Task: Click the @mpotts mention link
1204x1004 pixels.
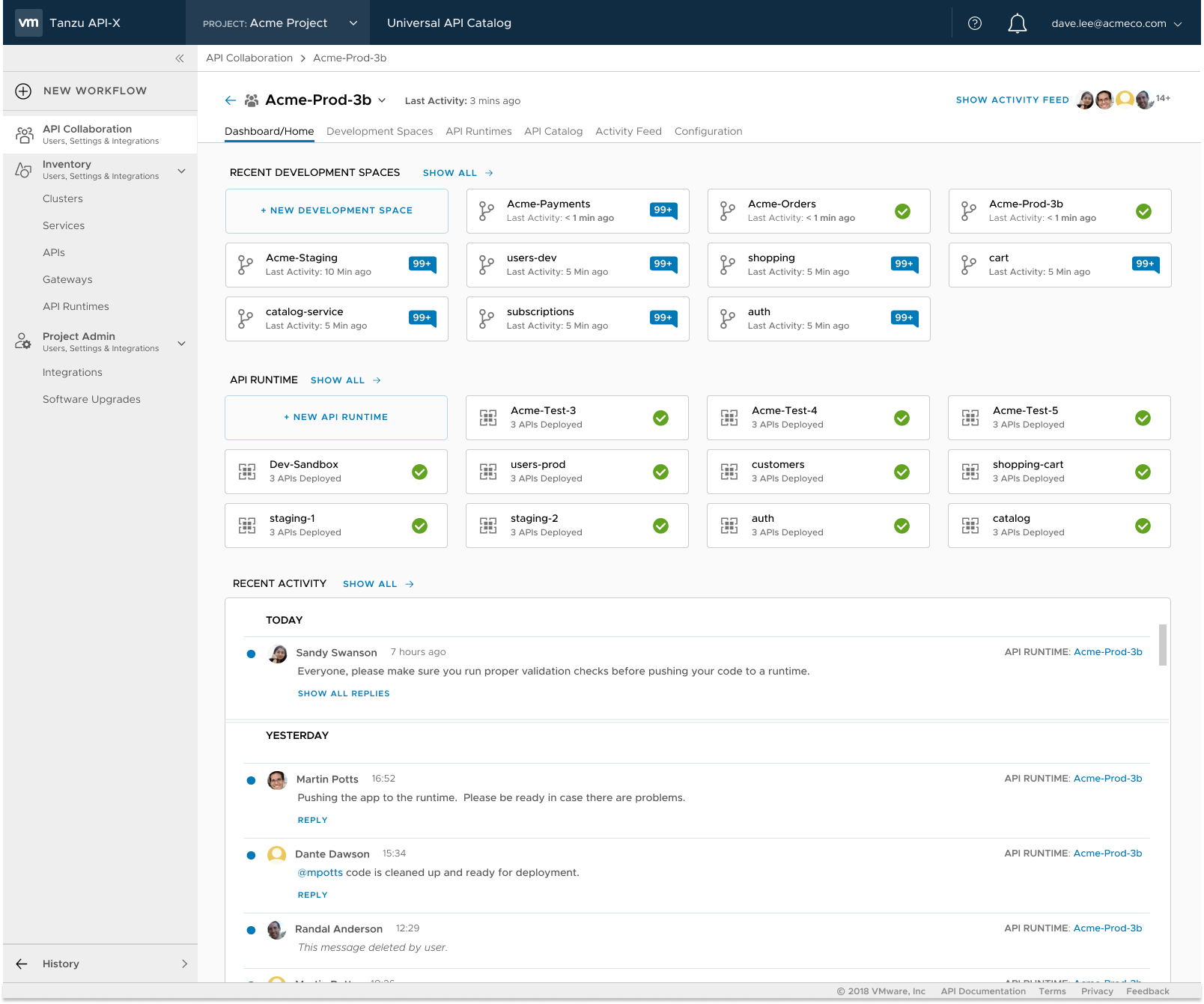Action: tap(320, 872)
